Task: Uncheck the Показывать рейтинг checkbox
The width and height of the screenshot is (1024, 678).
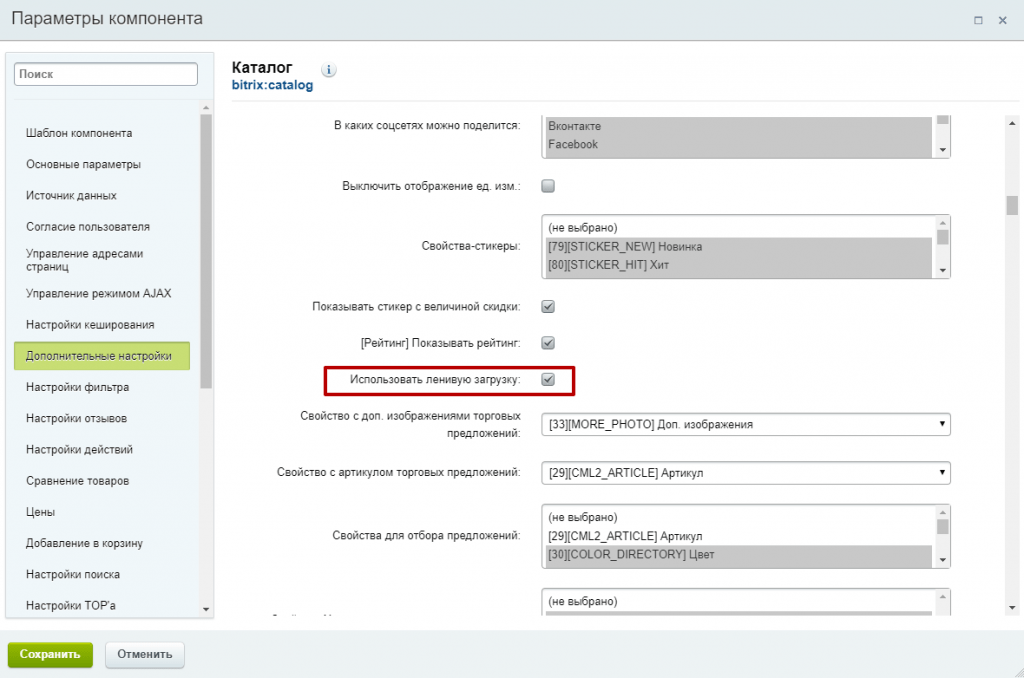Action: 548,343
